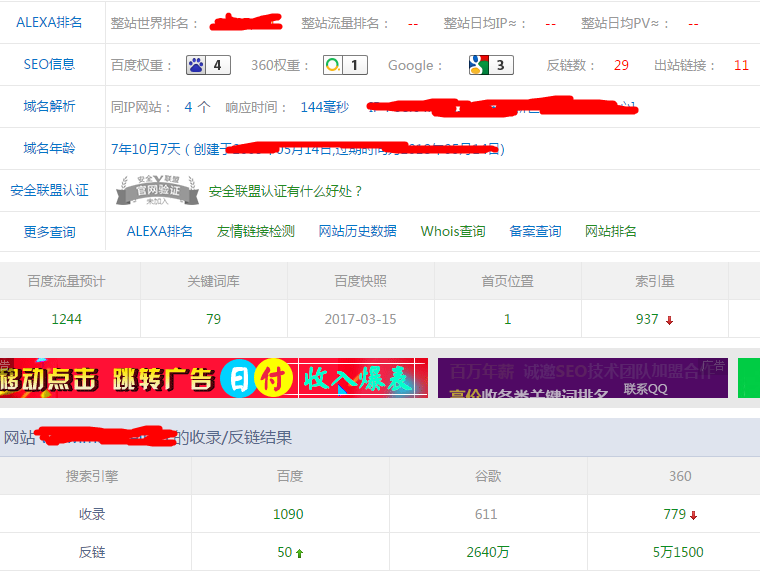The image size is (760, 581).
Task: Click green up arrow beside 50 反链
Action: [300, 553]
